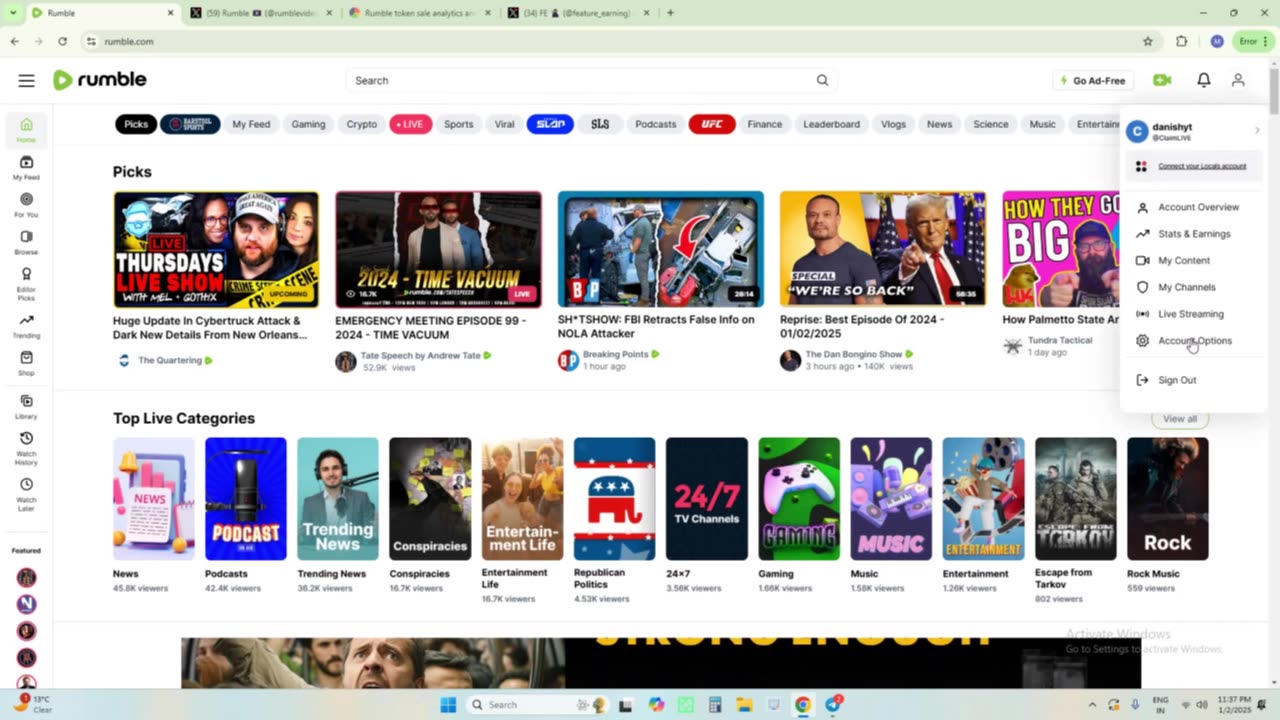The image size is (1280, 720).
Task: Select the UFC category chip
Action: [712, 124]
